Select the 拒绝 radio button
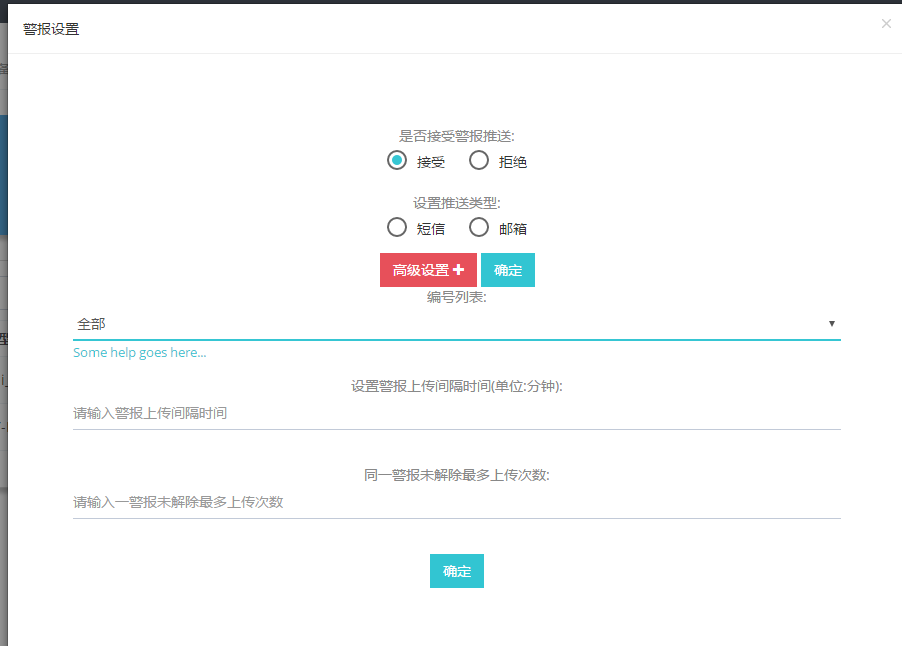This screenshot has width=902, height=646. (x=479, y=160)
